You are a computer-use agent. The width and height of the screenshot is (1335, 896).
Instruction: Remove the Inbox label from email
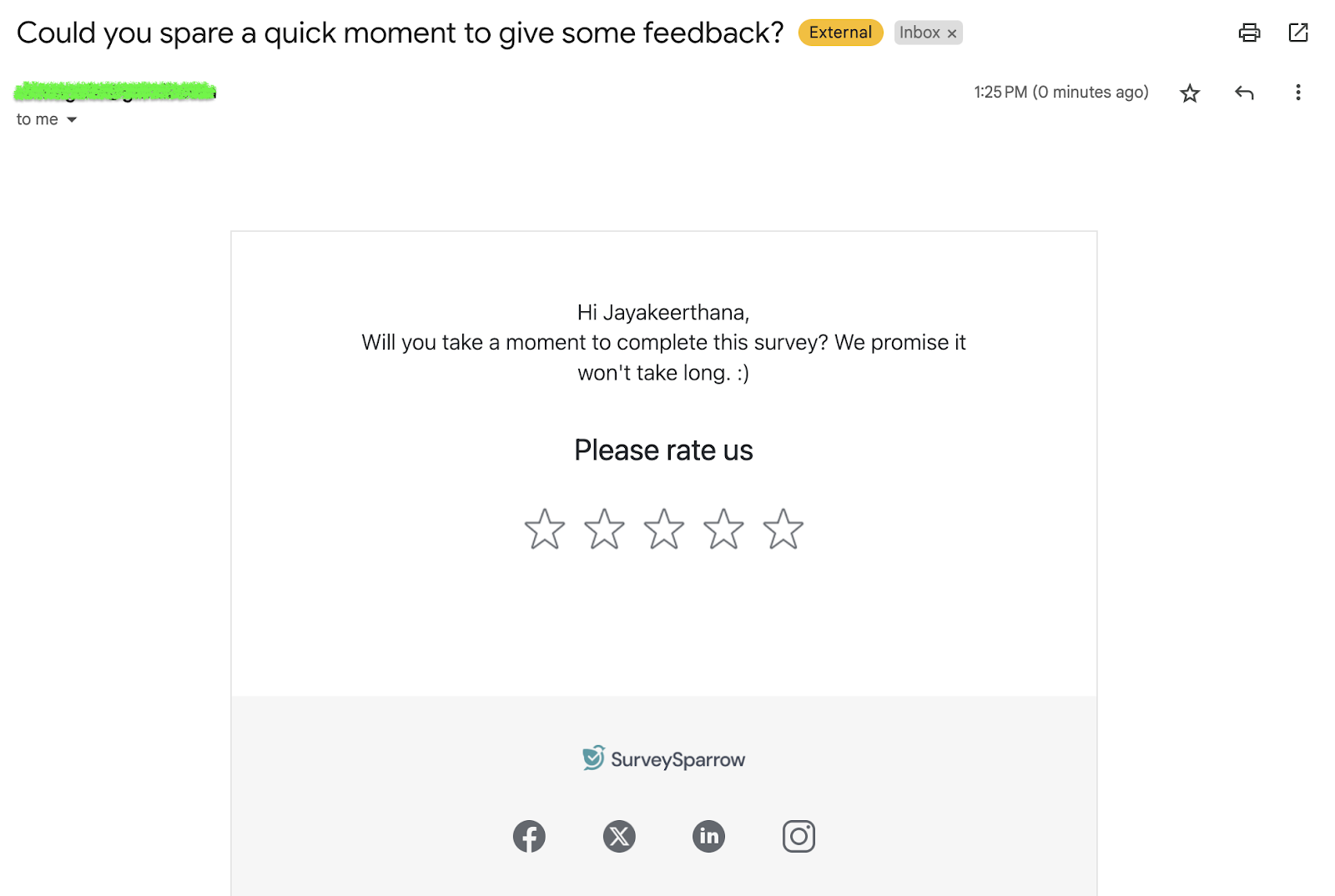point(952,33)
